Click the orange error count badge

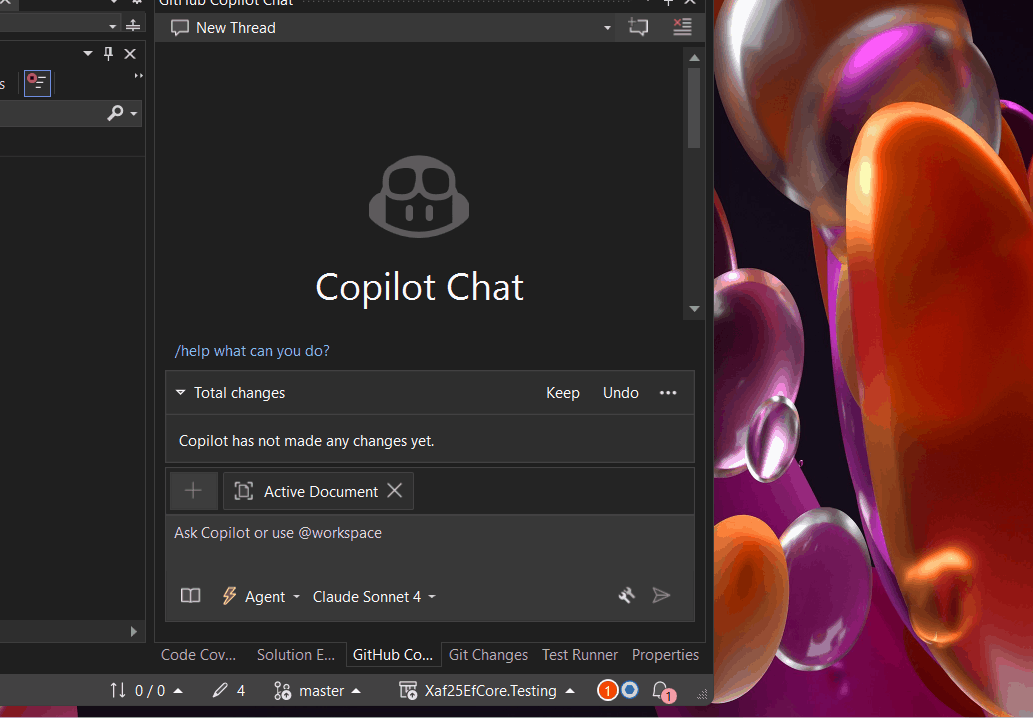coord(607,690)
